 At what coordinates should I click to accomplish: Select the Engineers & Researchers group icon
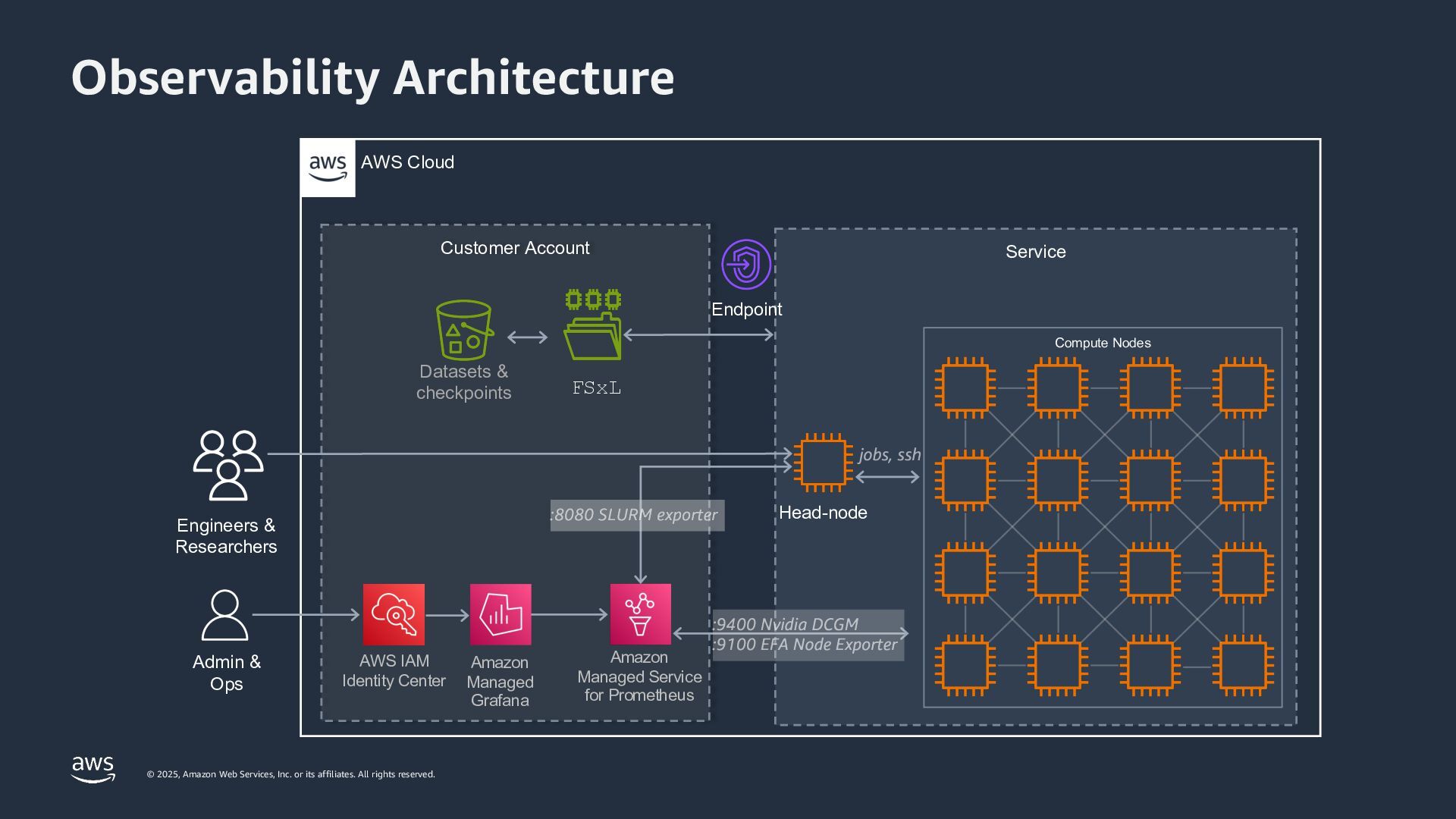click(227, 466)
